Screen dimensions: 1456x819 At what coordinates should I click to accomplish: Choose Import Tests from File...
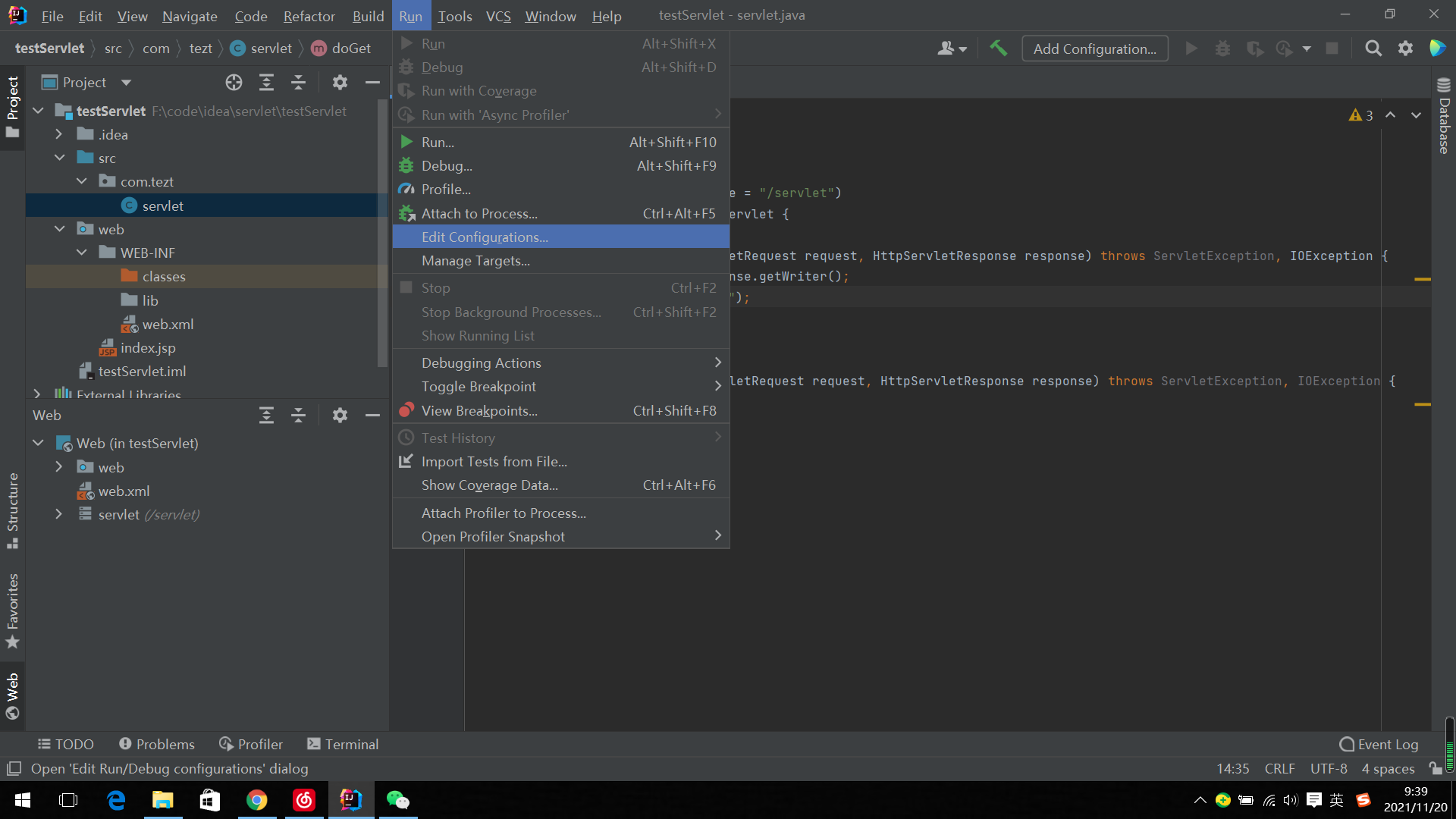coord(560,461)
